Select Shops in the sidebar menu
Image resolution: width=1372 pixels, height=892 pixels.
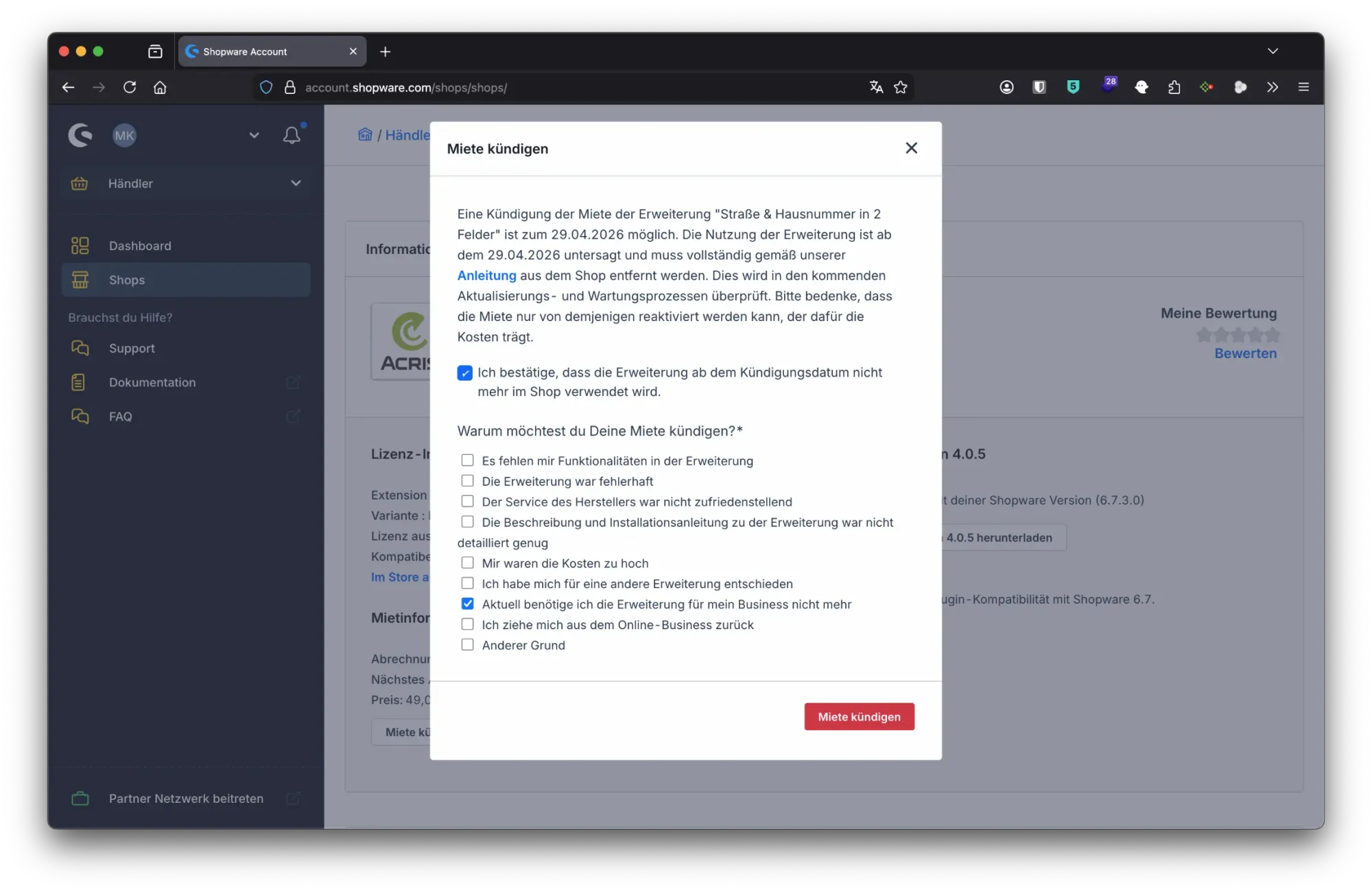[126, 279]
